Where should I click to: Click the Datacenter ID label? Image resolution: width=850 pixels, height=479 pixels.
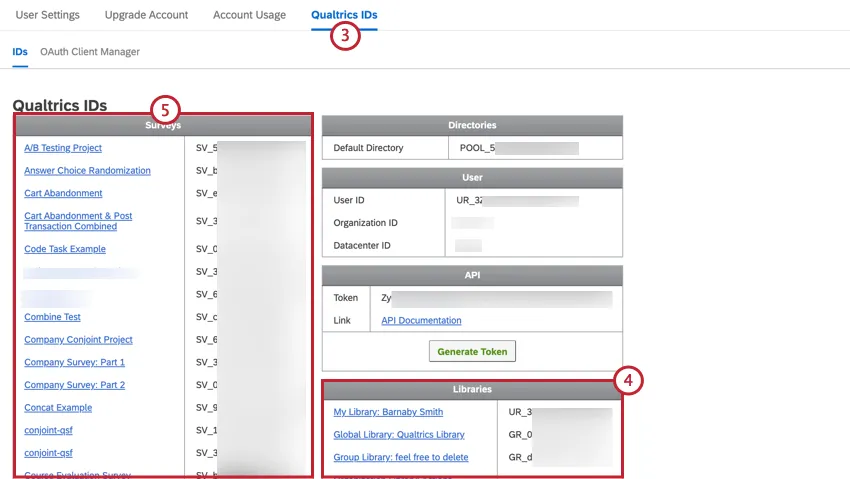(362, 245)
